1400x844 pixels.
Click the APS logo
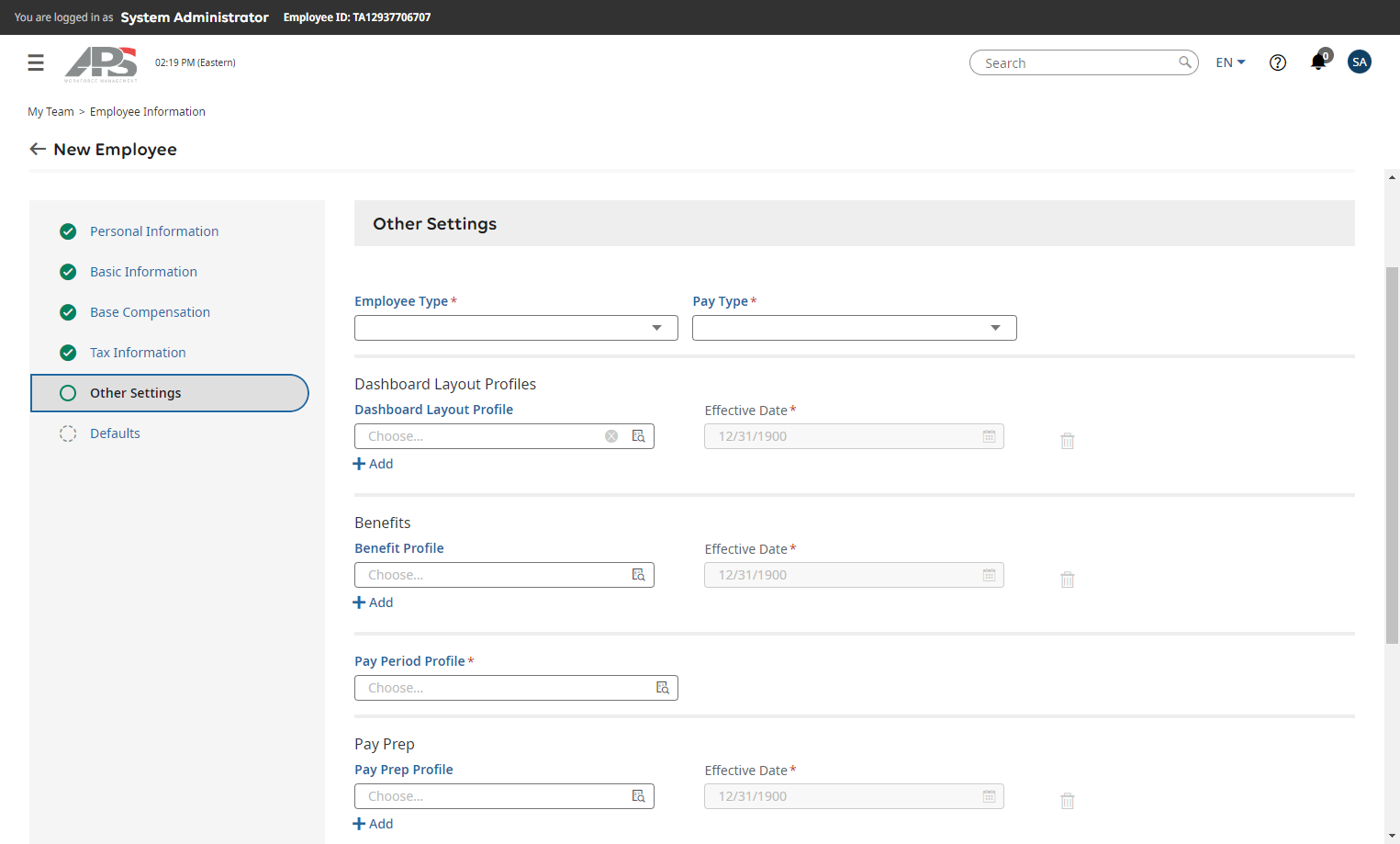click(101, 64)
